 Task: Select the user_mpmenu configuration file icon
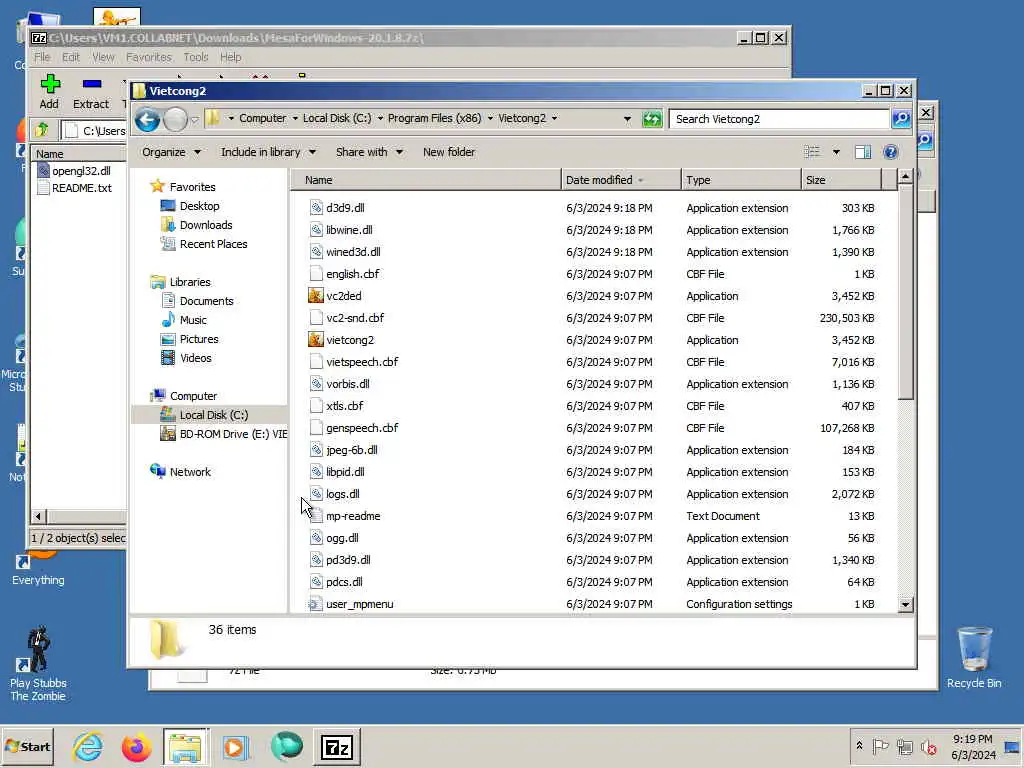(x=315, y=604)
